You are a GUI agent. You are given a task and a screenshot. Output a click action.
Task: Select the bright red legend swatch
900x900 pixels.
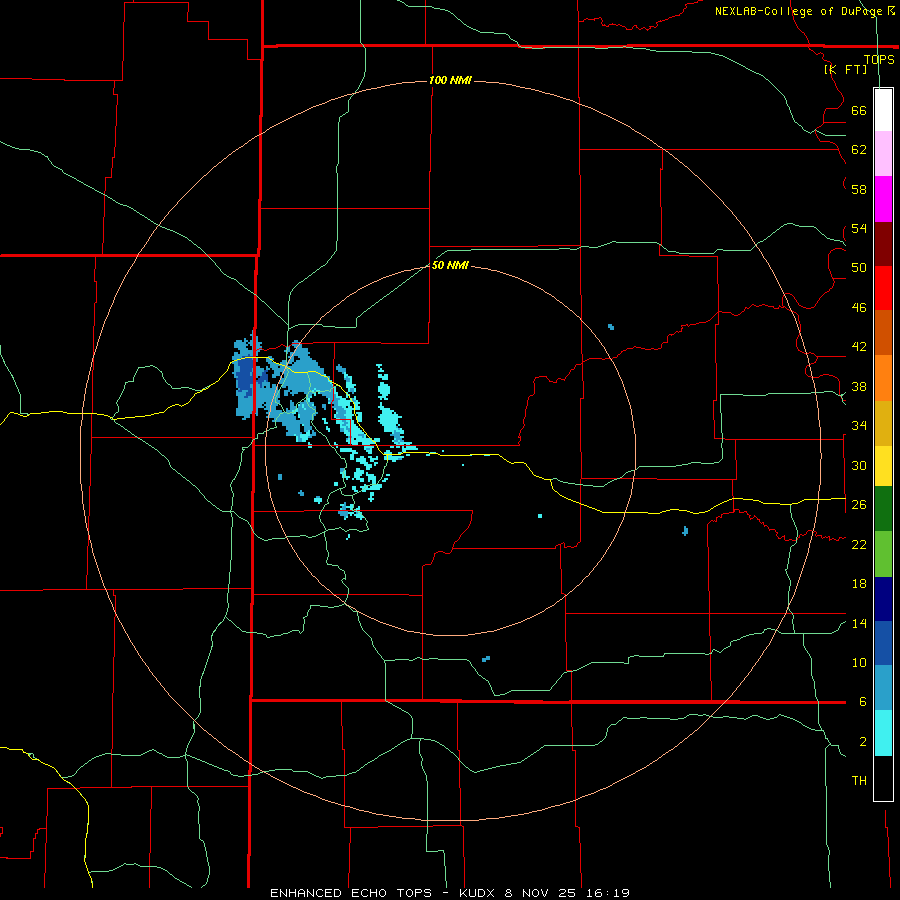[x=883, y=288]
